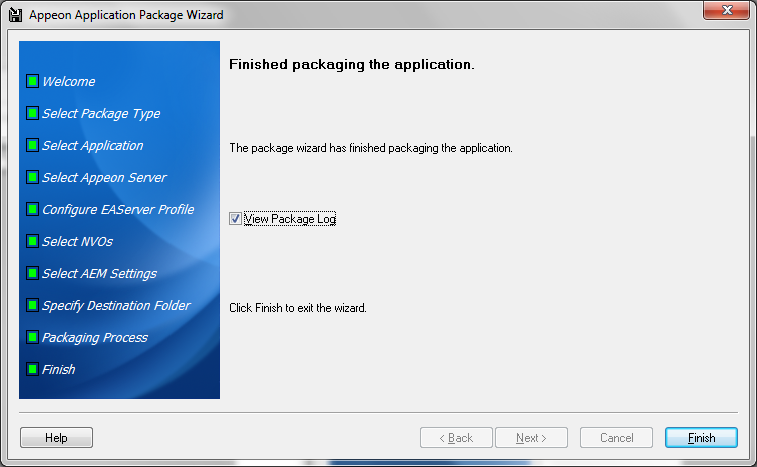The height and width of the screenshot is (467, 757).
Task: Click the Select NVOs step icon
Action: [x=32, y=241]
